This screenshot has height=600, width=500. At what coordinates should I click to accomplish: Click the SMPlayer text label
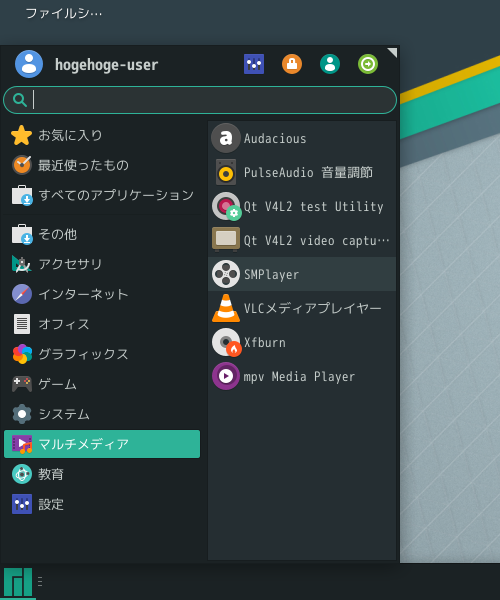coord(272,275)
